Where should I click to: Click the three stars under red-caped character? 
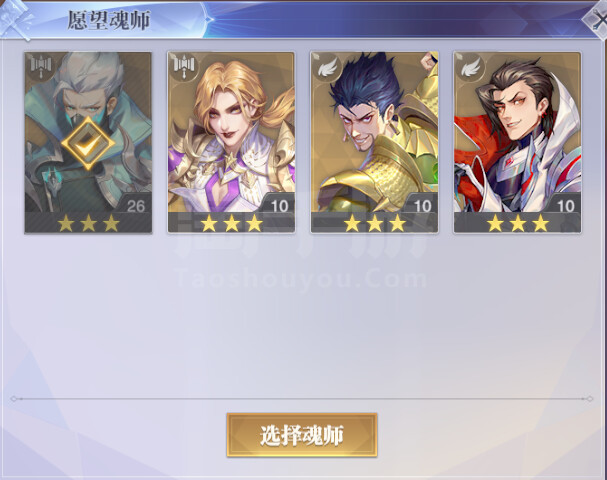518,223
